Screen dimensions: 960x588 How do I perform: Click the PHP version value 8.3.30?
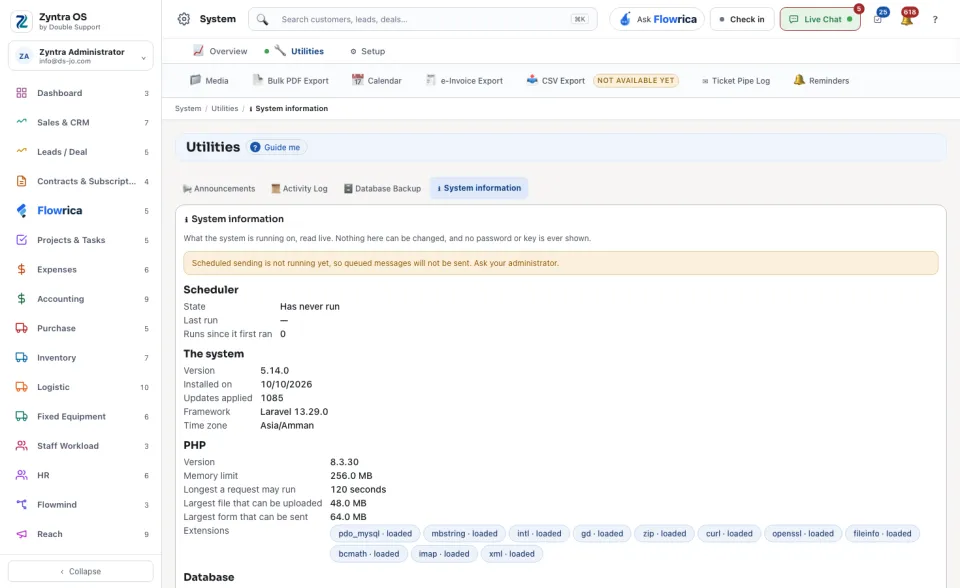[x=345, y=462]
